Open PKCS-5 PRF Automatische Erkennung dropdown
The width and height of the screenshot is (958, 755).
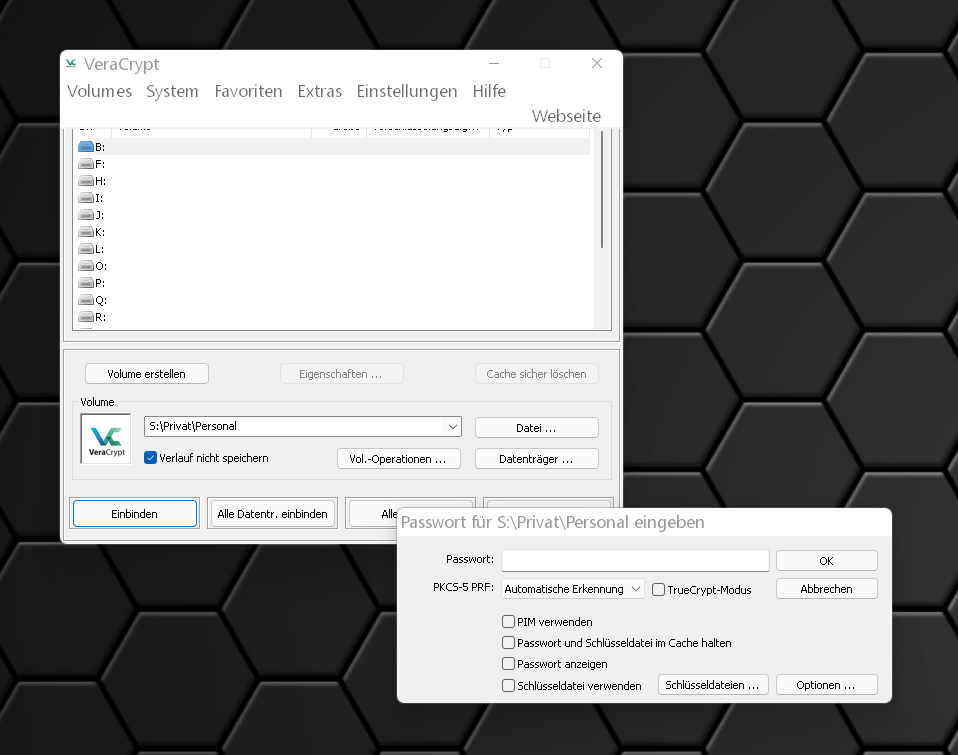pos(572,589)
